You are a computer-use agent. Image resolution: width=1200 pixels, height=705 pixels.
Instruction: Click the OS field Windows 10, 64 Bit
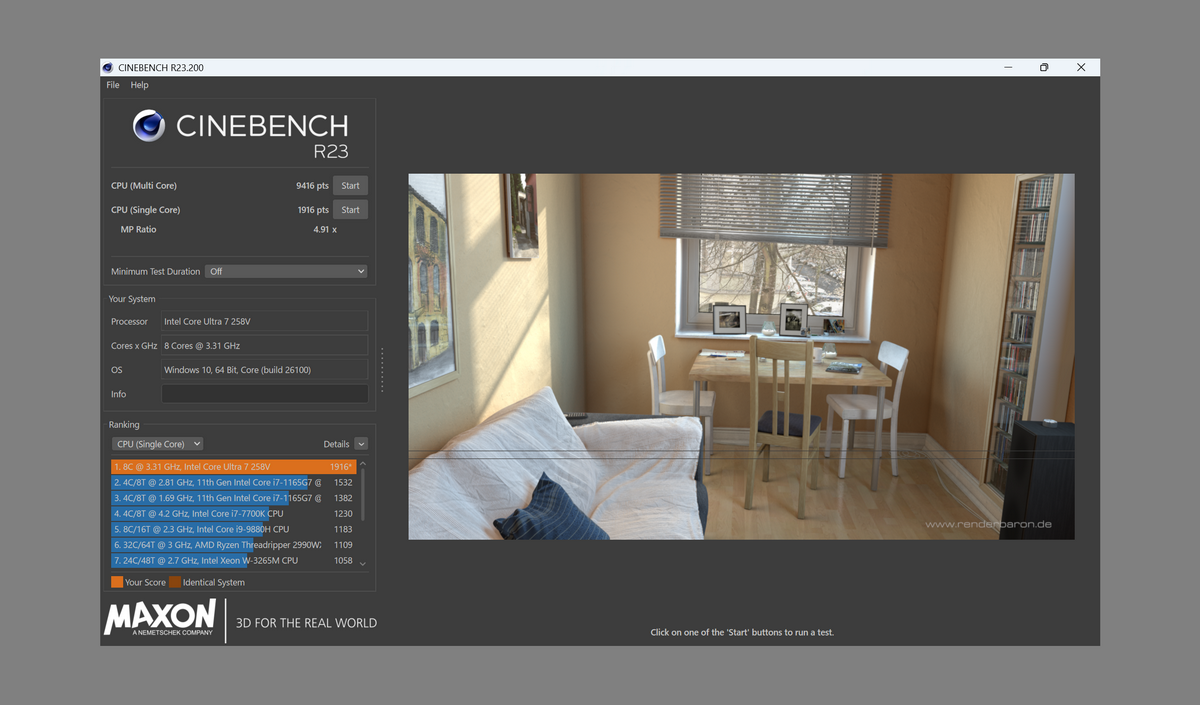[265, 370]
